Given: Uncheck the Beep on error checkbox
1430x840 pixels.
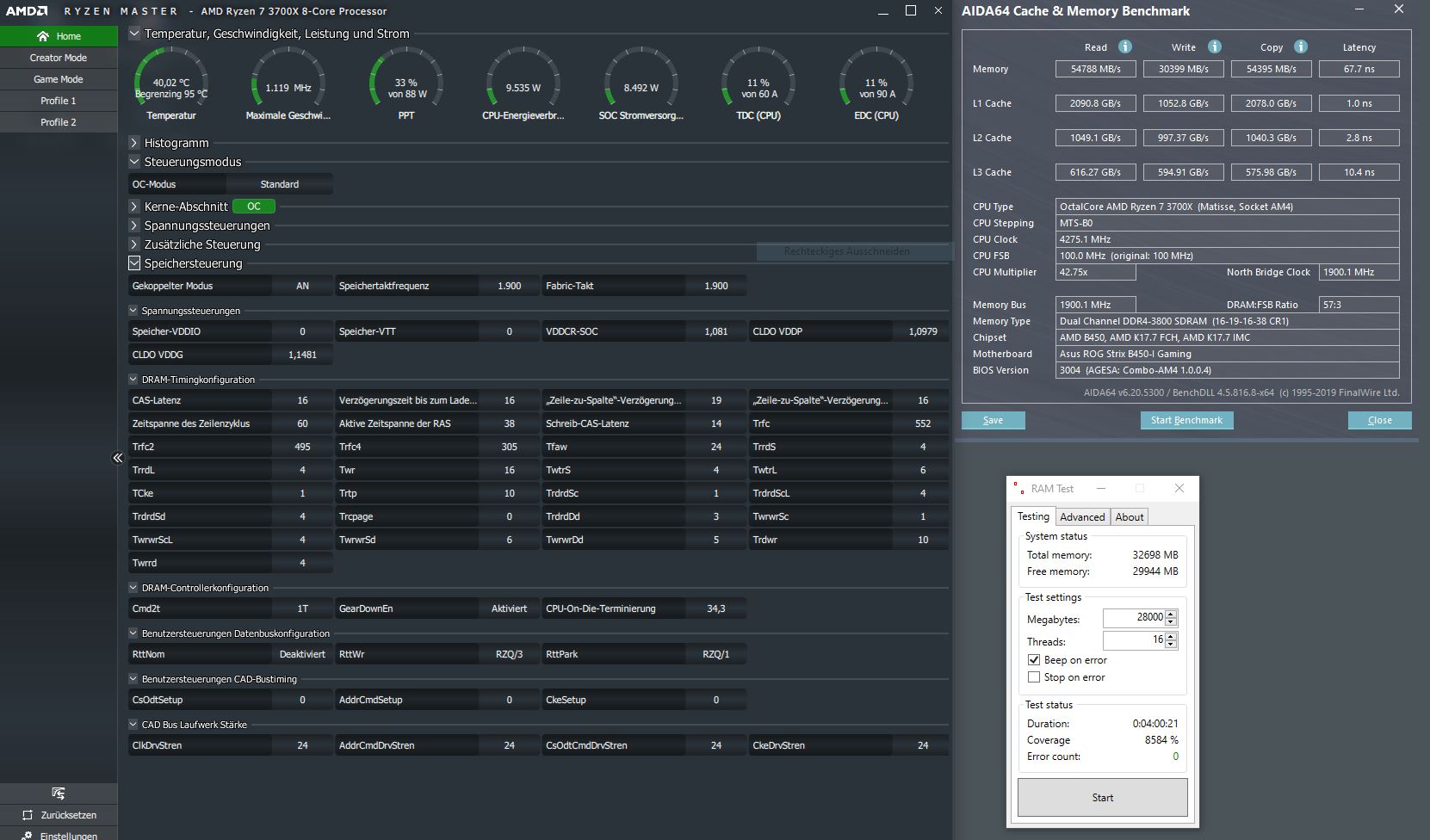Looking at the screenshot, I should click(x=1034, y=660).
